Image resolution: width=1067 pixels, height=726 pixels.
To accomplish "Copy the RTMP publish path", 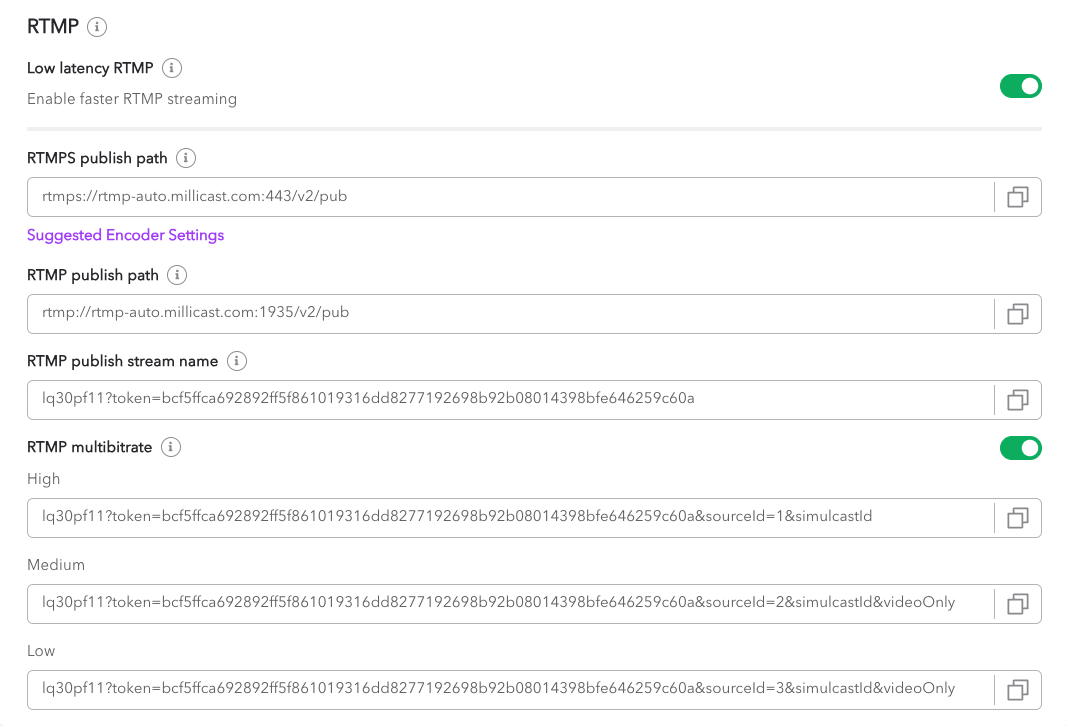I will click(x=1018, y=313).
